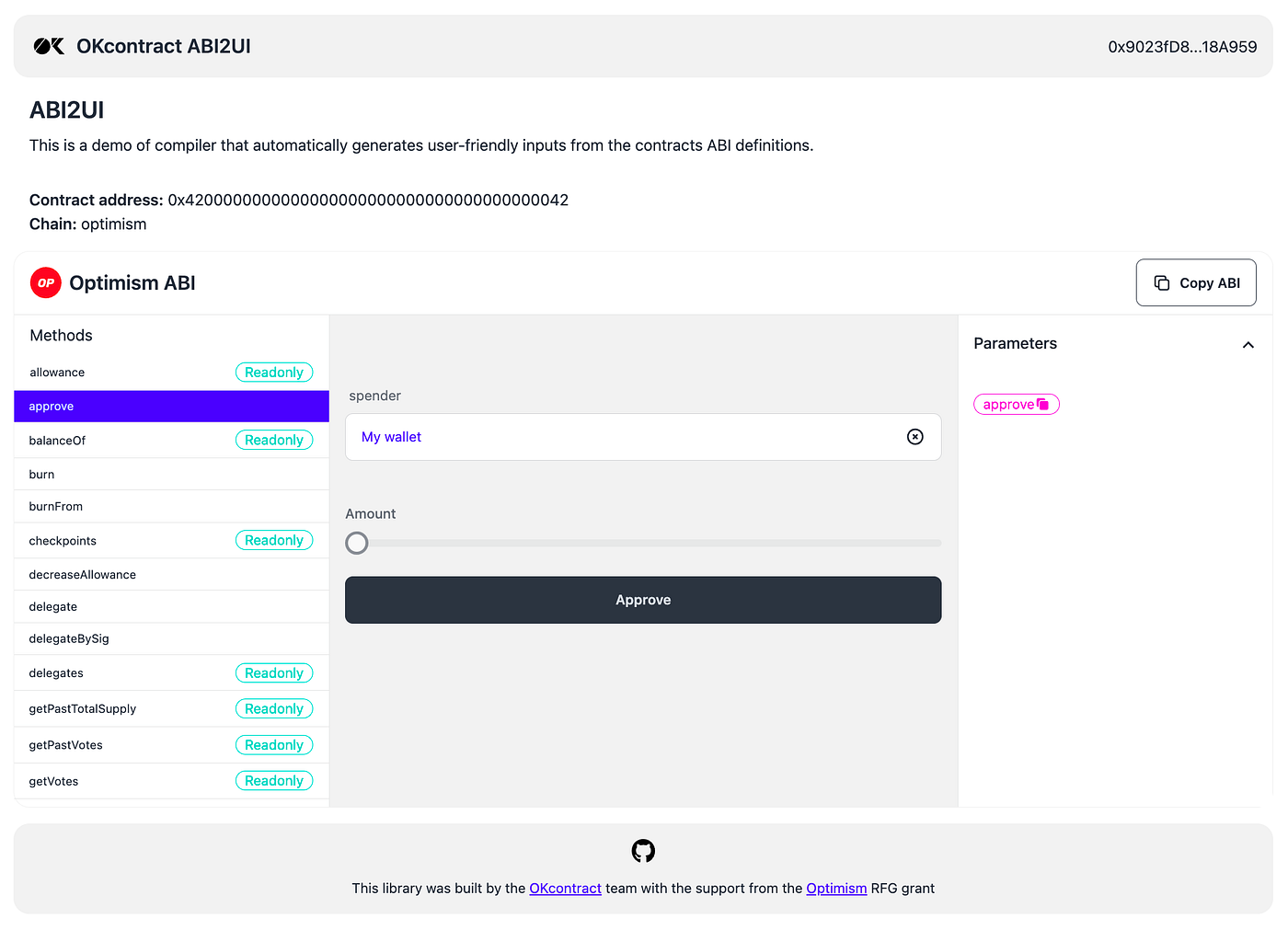Image resolution: width=1288 pixels, height=930 pixels.
Task: Click the spender input field
Action: (643, 437)
